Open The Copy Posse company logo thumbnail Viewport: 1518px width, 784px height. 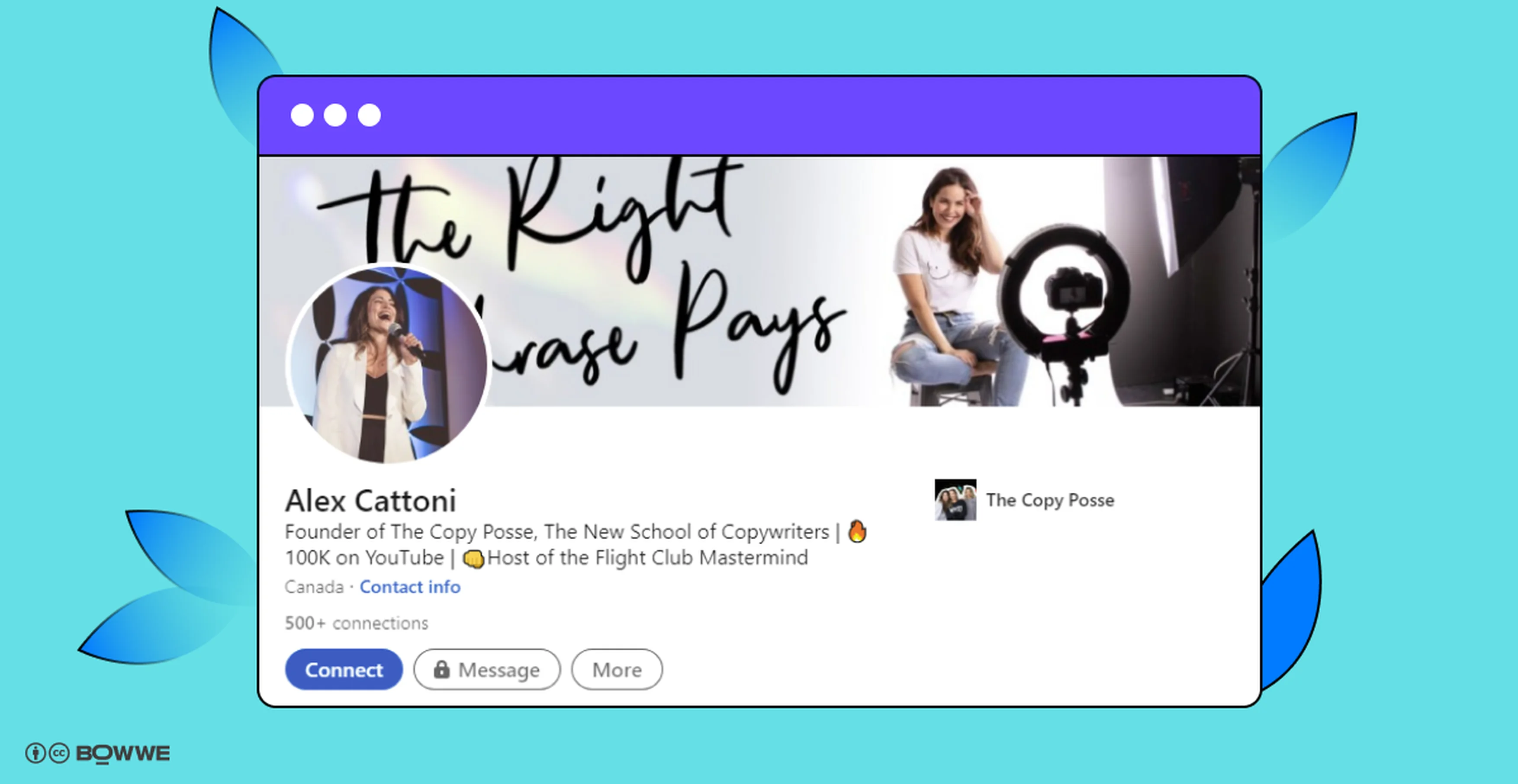pyautogui.click(x=955, y=499)
